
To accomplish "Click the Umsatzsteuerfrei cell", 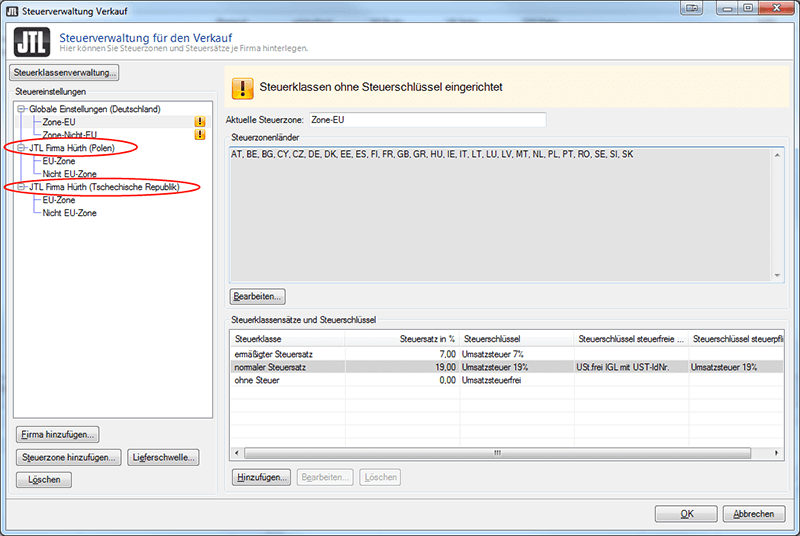I will coord(517,380).
